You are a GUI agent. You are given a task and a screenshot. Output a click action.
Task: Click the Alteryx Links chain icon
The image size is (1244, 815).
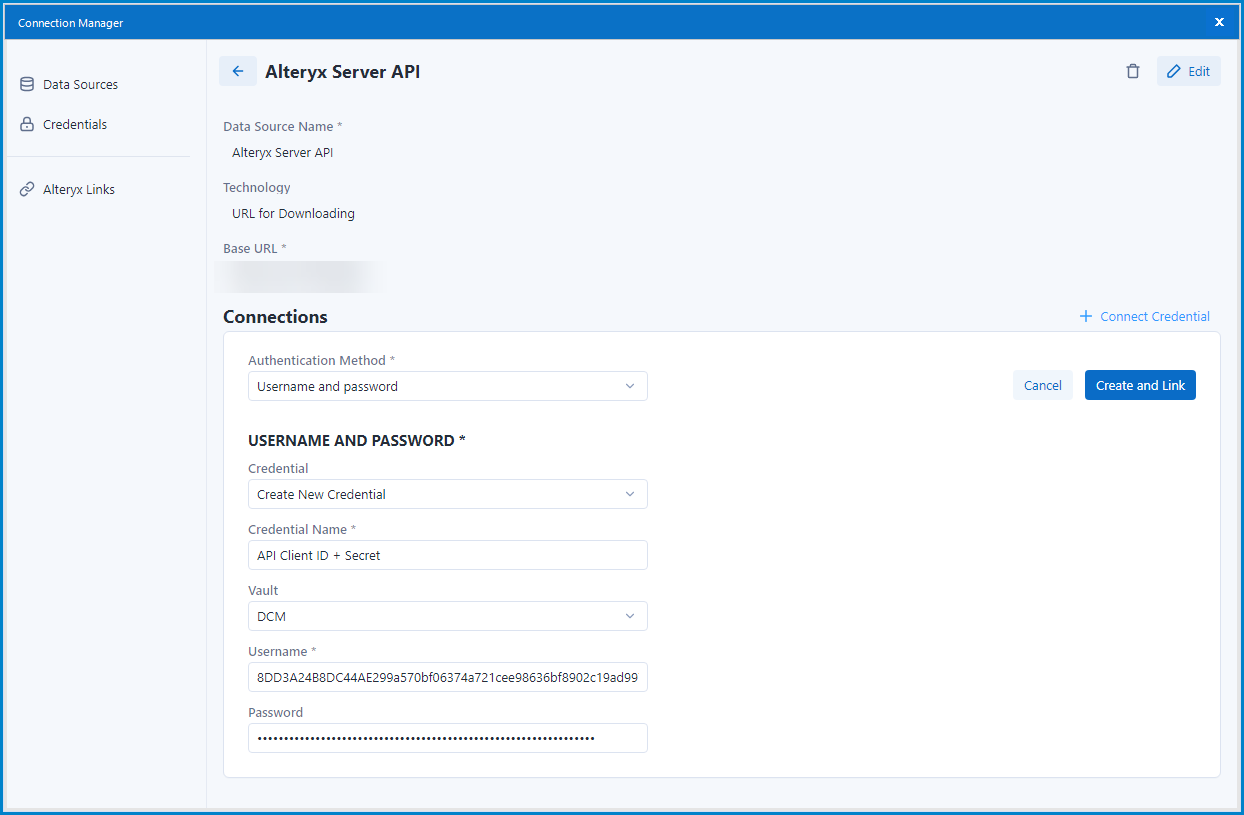point(26,189)
